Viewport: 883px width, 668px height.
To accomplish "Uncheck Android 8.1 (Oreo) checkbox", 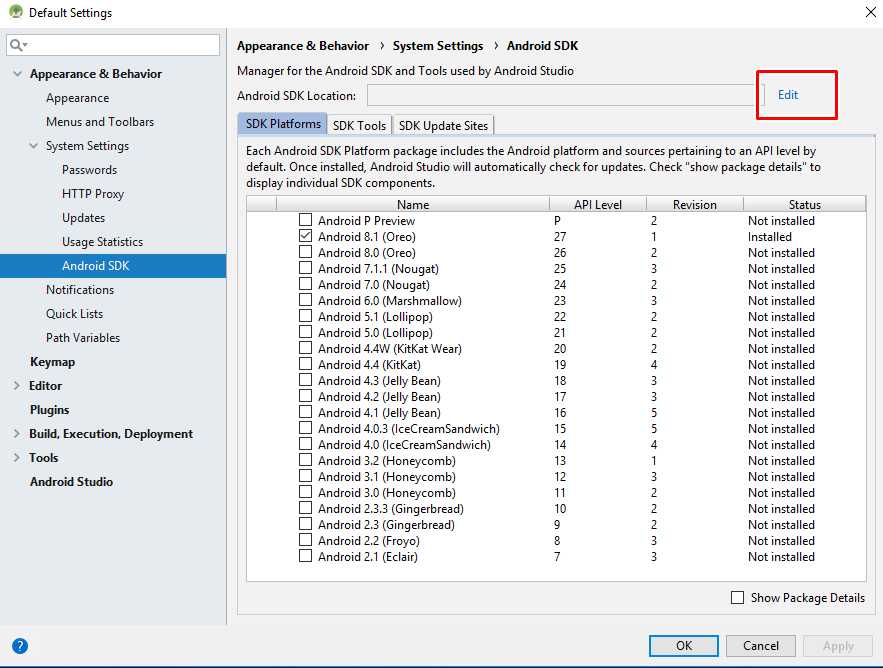I will point(306,237).
